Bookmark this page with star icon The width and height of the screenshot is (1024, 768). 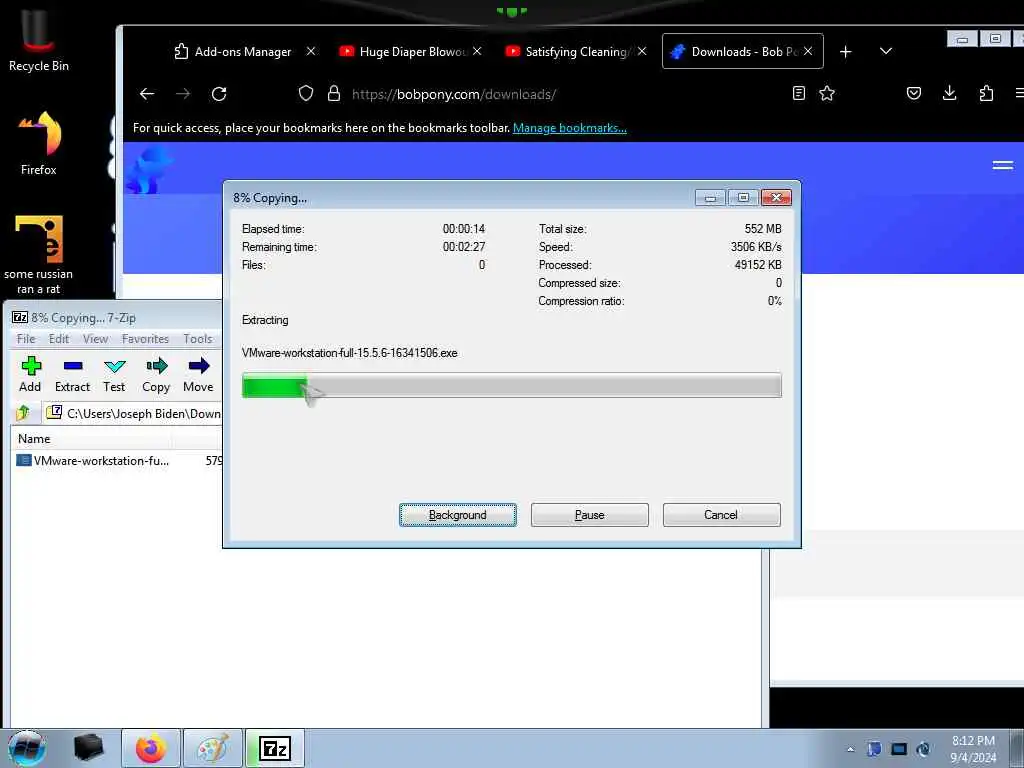[827, 93]
